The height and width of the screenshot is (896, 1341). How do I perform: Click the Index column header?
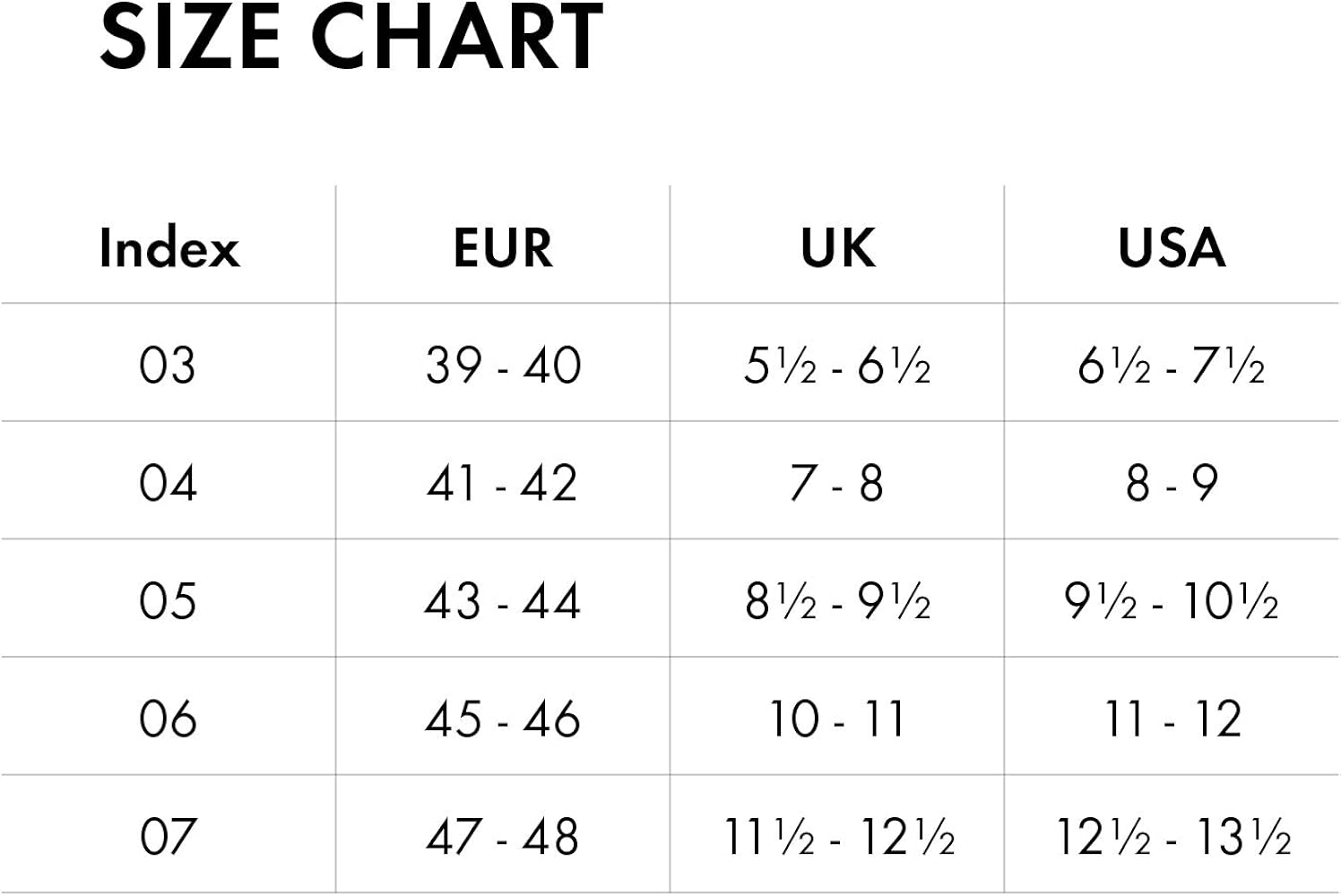coord(169,247)
